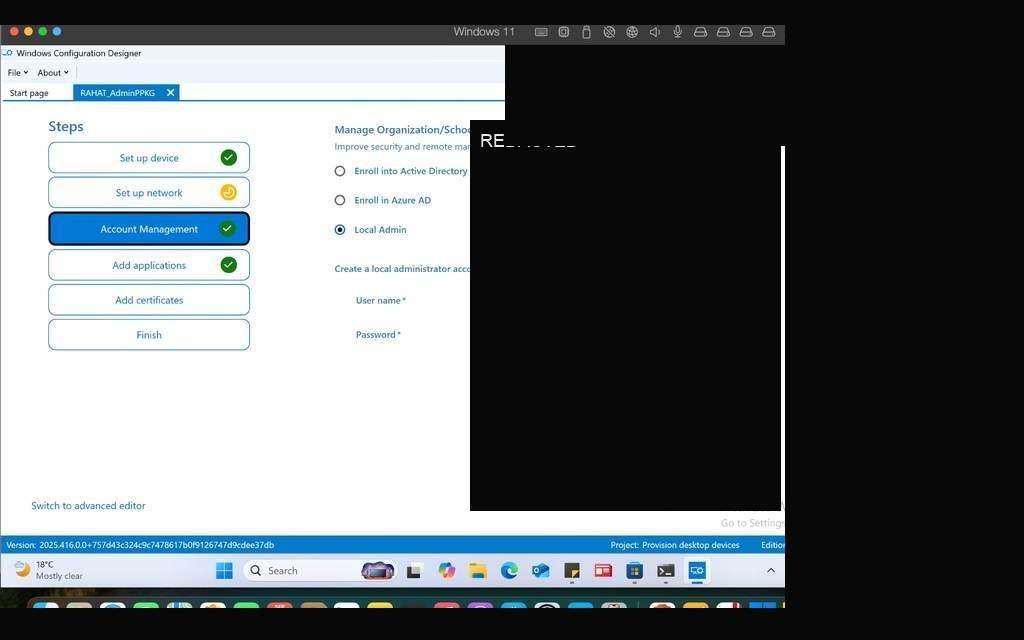Launch Microsoft Edge from taskbar

pyautogui.click(x=509, y=571)
